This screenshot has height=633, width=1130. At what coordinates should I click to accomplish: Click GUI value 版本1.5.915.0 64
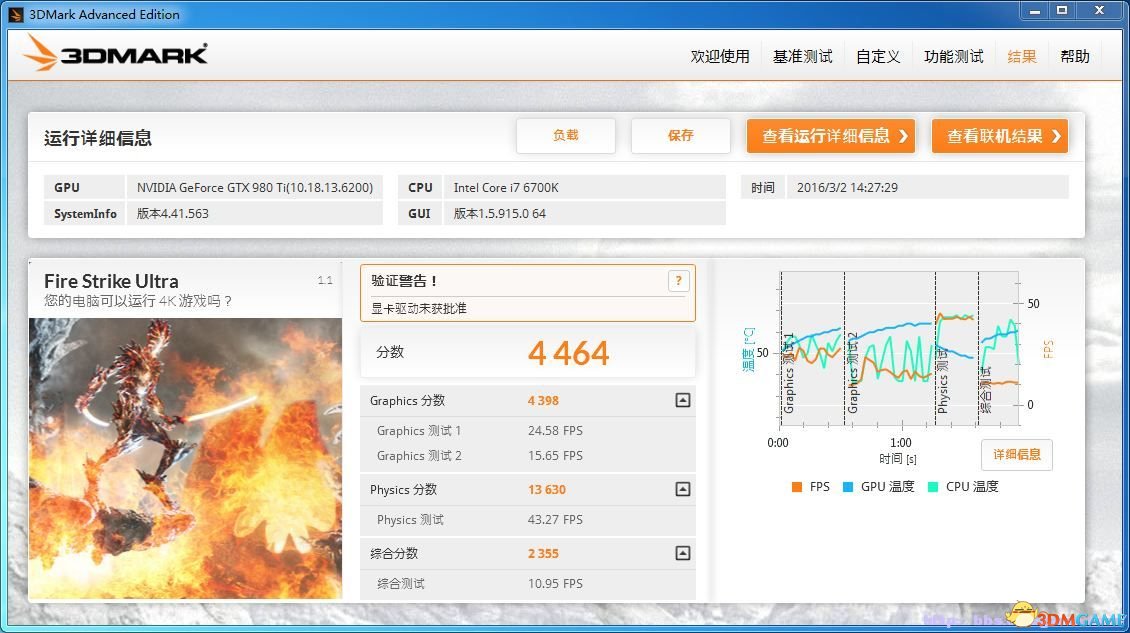584,213
